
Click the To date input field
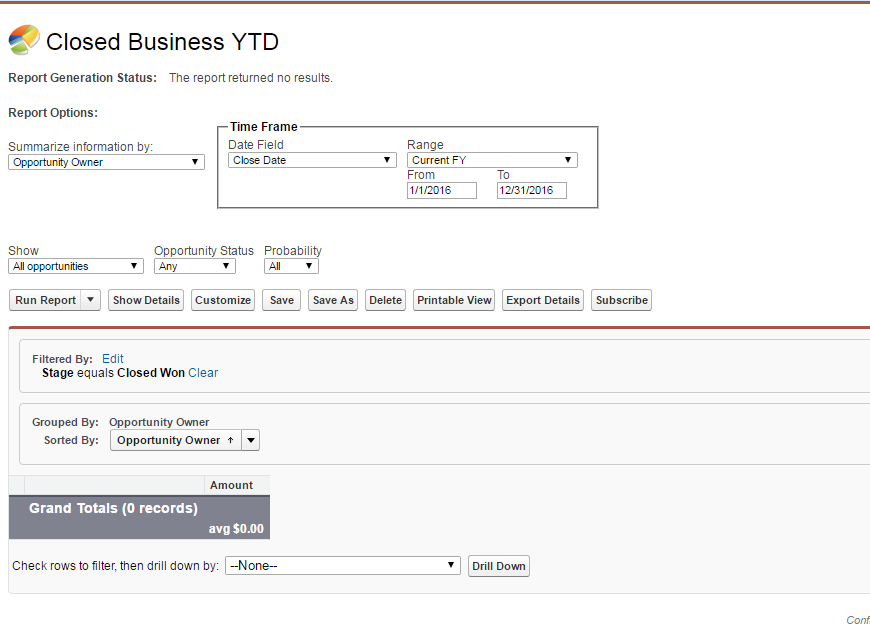(x=531, y=190)
